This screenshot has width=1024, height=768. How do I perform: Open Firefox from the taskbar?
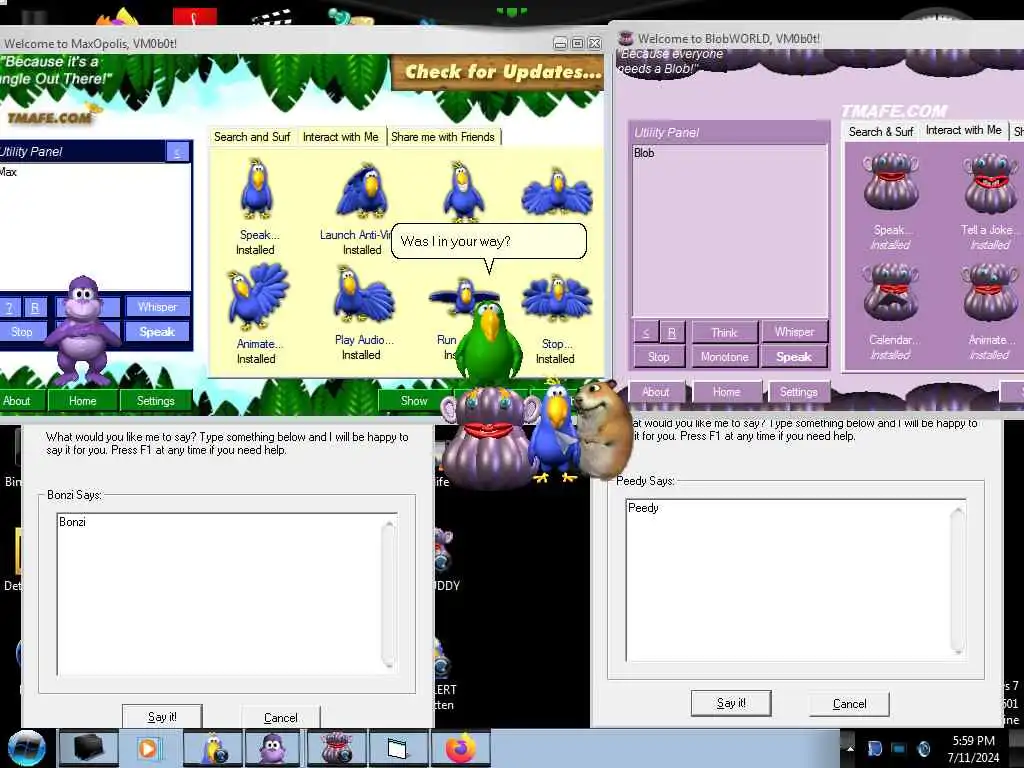pos(461,748)
